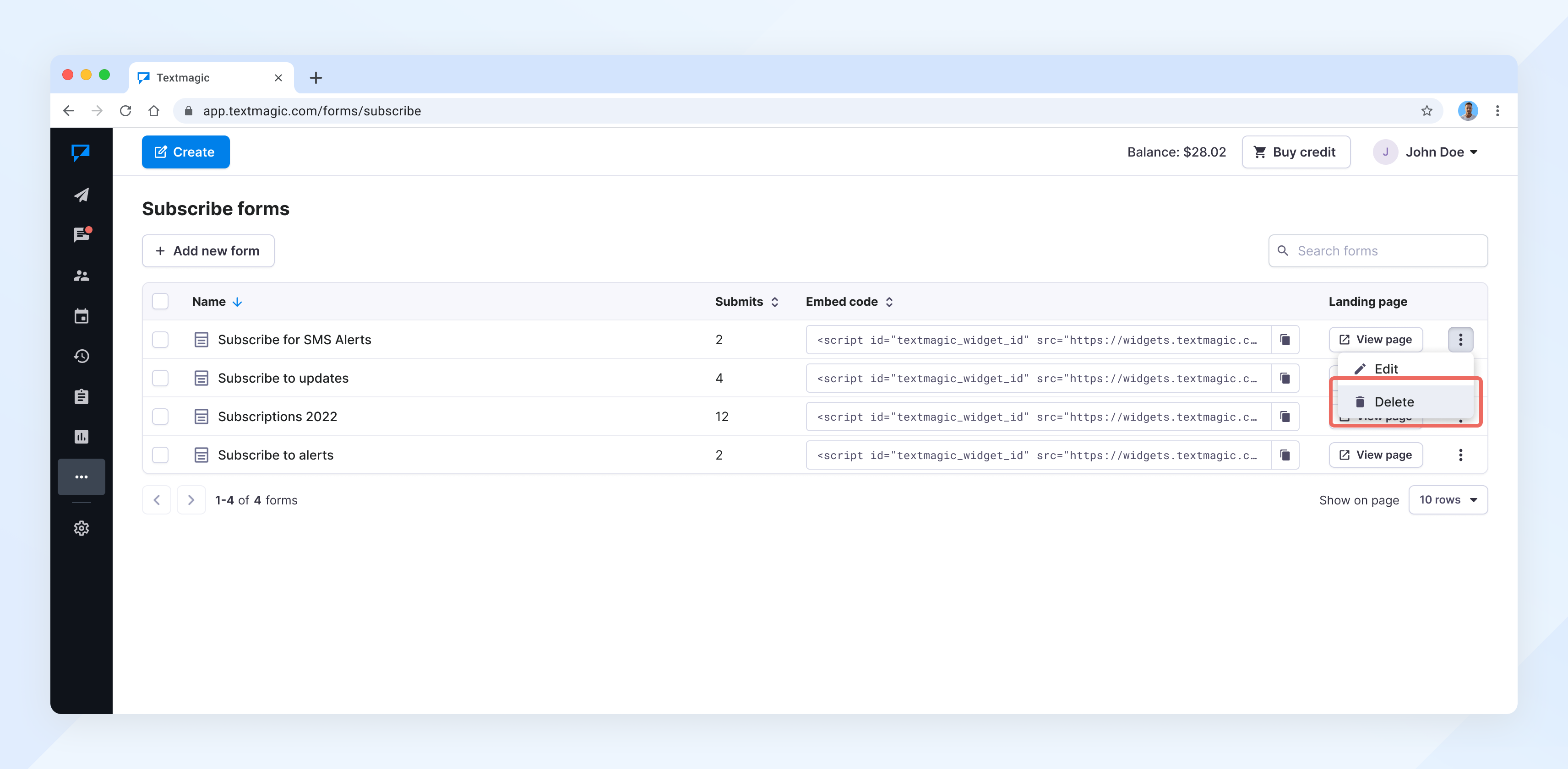Choose Edit in the row actions menu
The height and width of the screenshot is (769, 1568).
[1385, 368]
